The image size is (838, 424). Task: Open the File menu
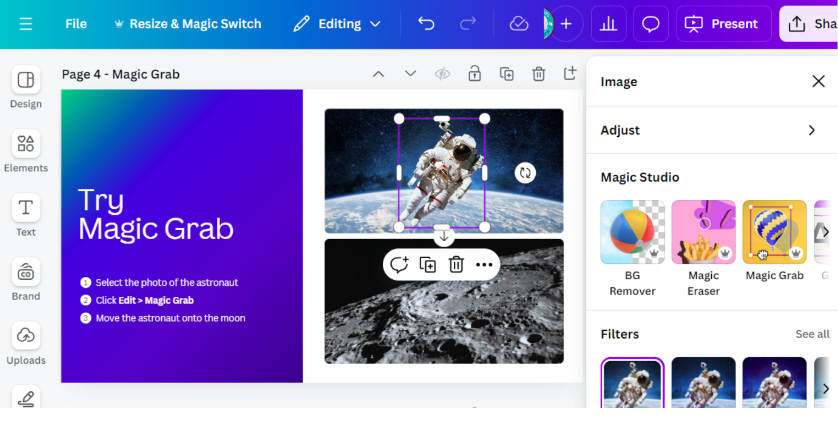pyautogui.click(x=76, y=24)
